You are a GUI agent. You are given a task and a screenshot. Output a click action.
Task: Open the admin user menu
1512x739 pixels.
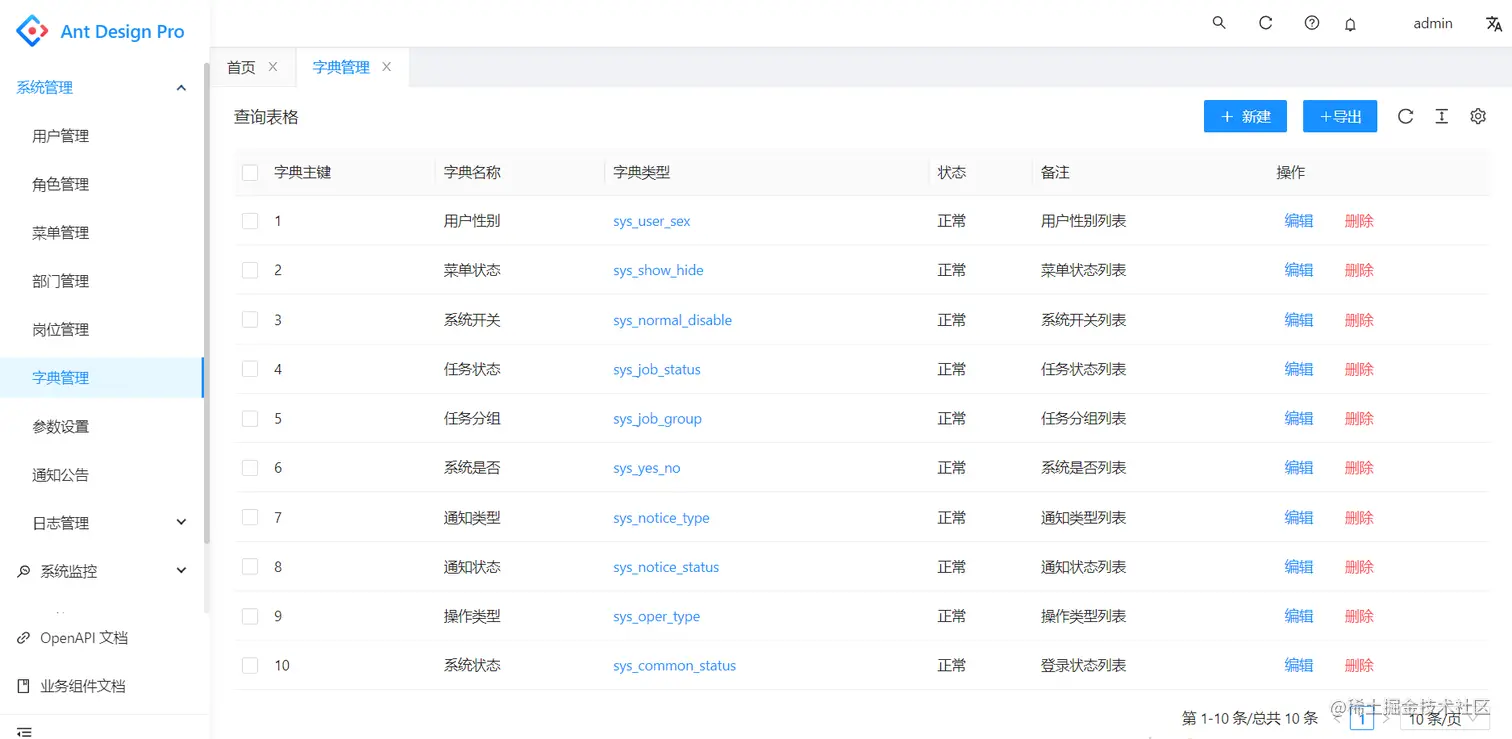pyautogui.click(x=1432, y=23)
